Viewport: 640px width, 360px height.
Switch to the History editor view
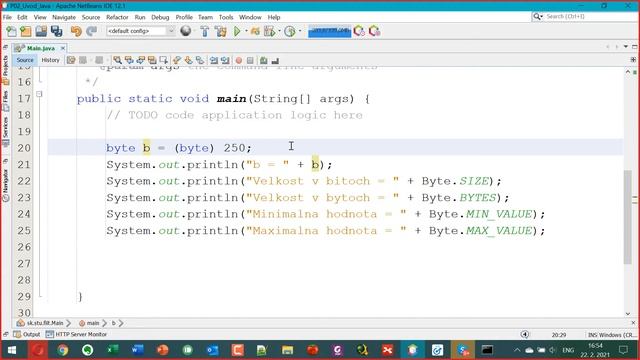pos(51,60)
